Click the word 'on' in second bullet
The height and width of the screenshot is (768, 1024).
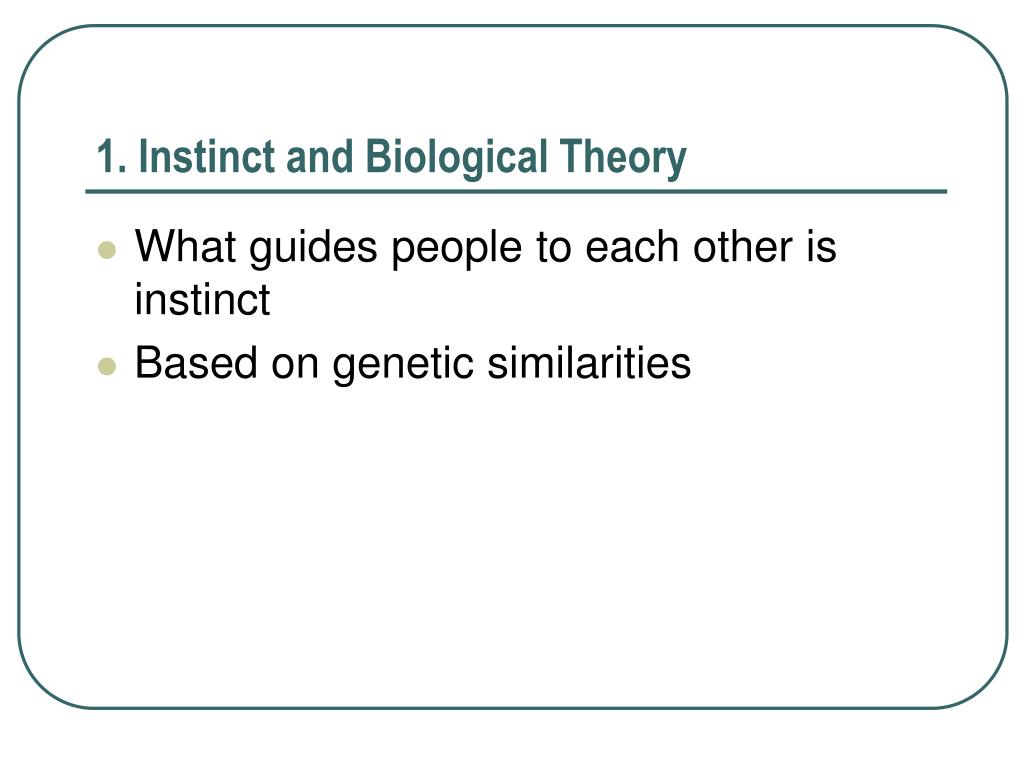(x=295, y=366)
